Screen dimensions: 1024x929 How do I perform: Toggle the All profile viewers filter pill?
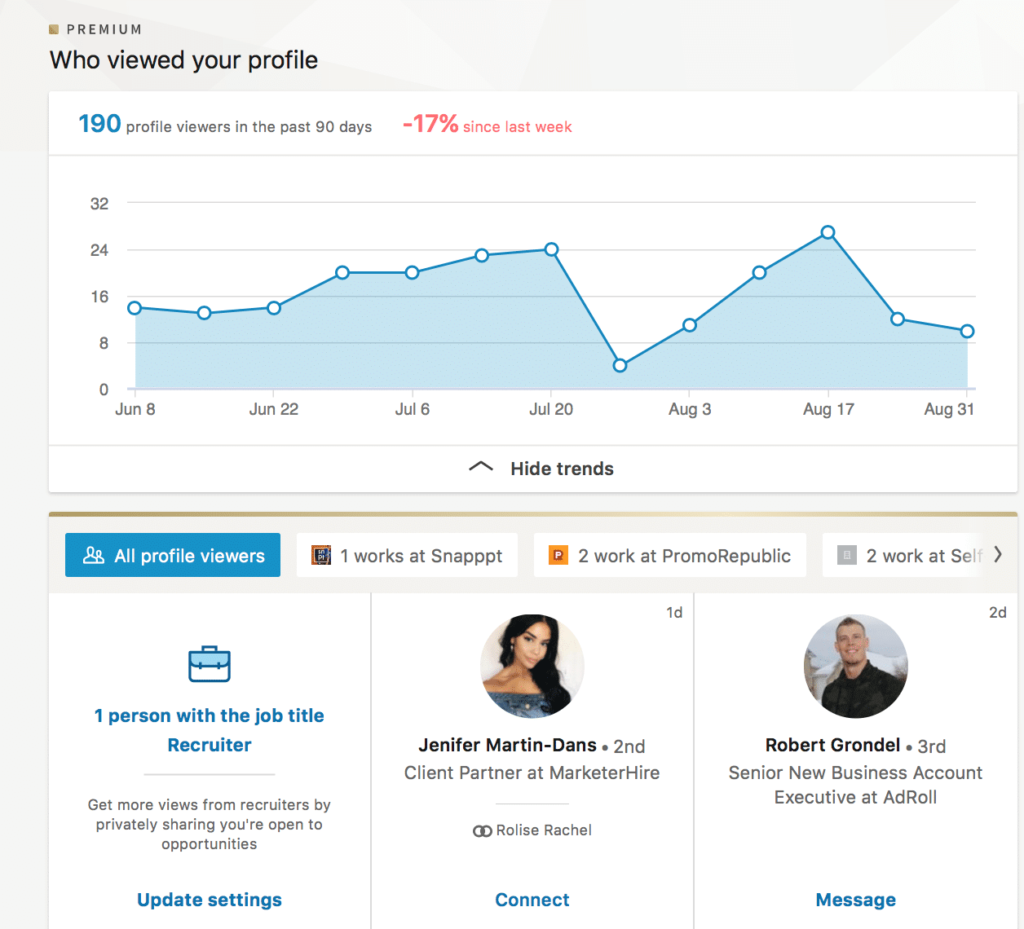(x=172, y=555)
